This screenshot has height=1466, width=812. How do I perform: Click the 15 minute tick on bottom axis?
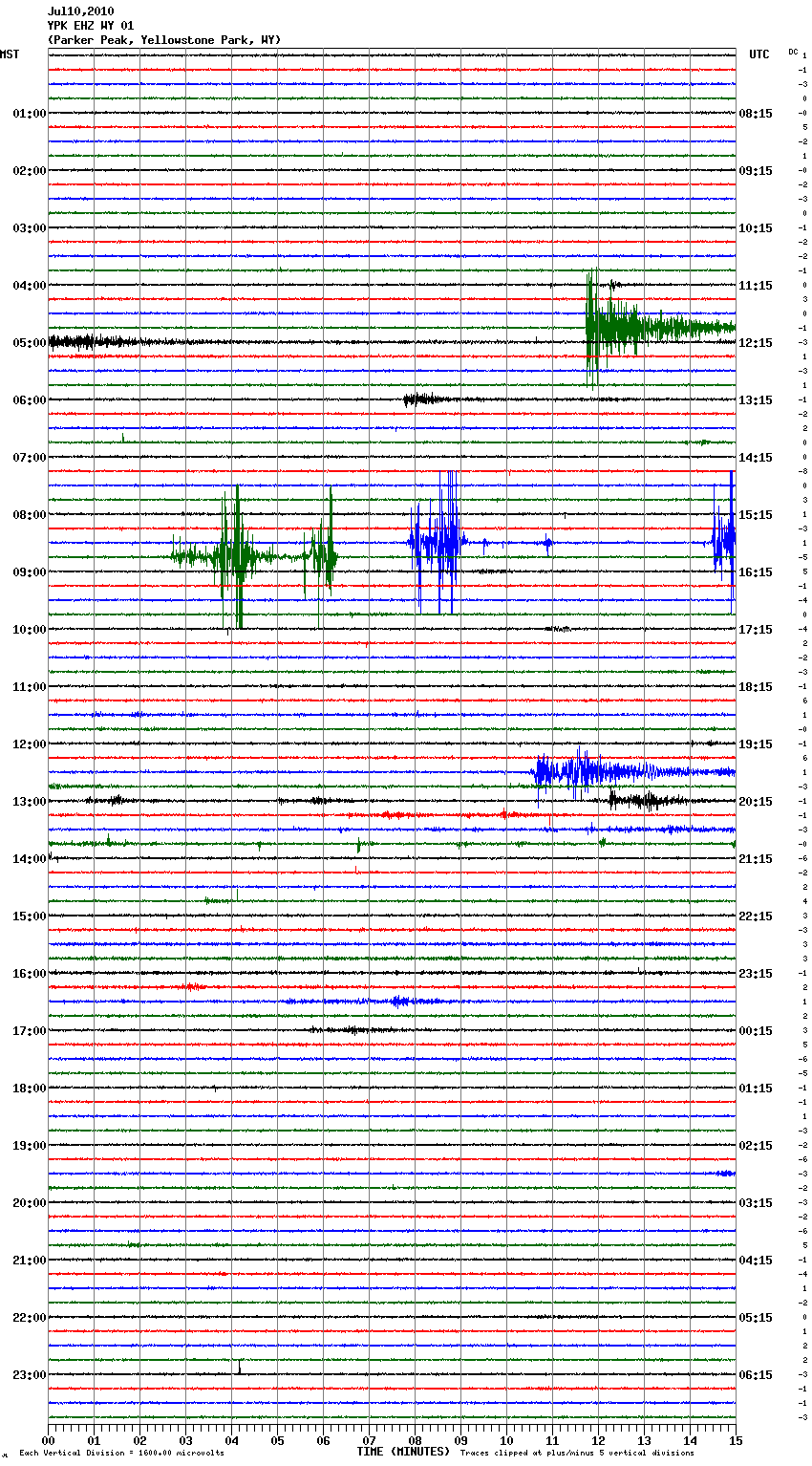pos(736,1440)
